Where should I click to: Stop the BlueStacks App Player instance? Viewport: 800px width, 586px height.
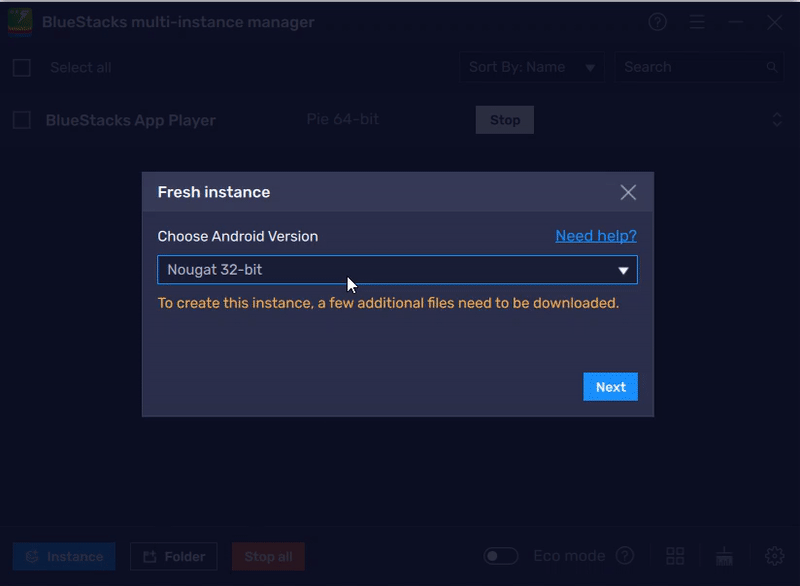[505, 120]
